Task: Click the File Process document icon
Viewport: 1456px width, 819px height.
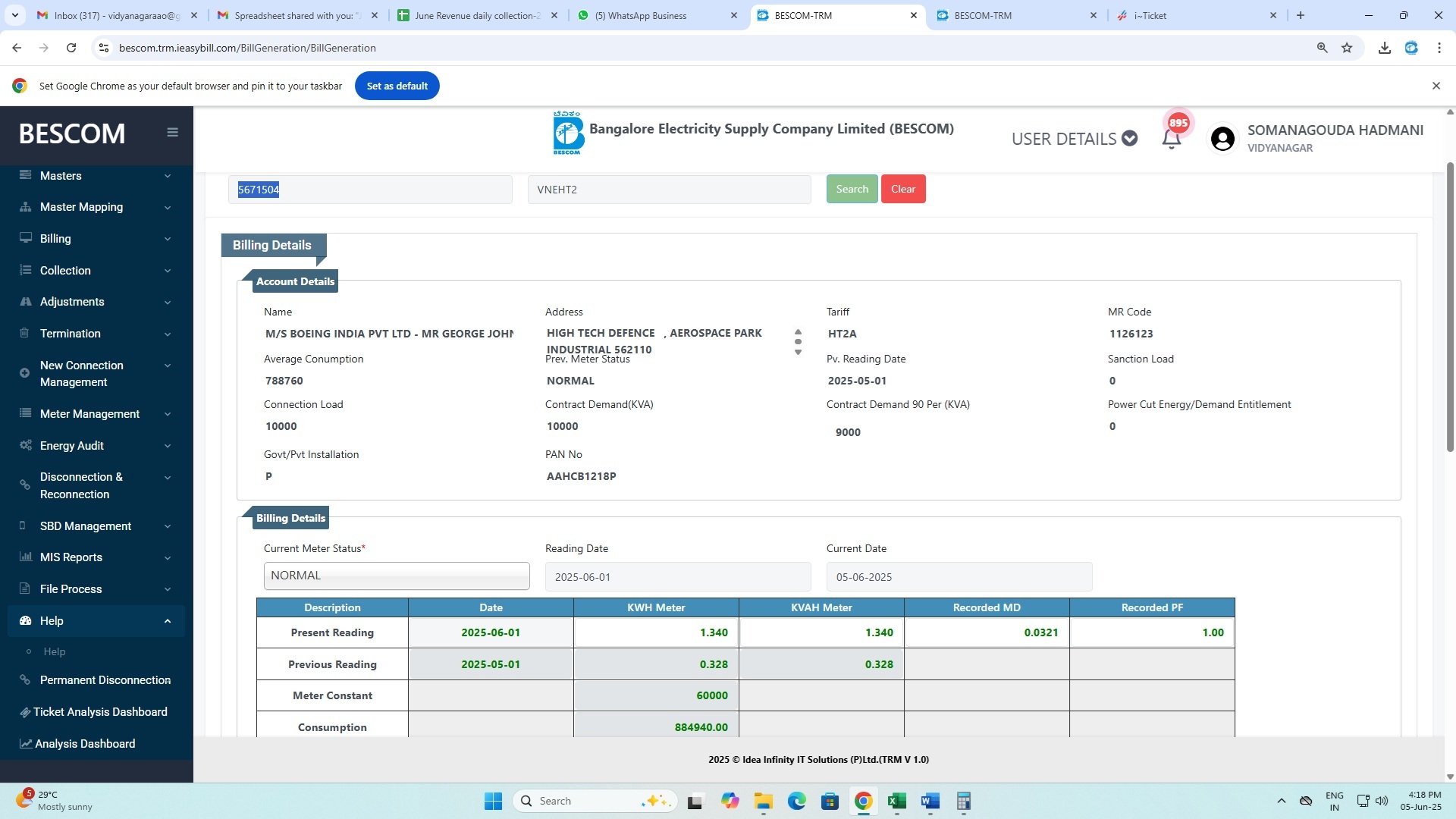Action: pyautogui.click(x=24, y=588)
